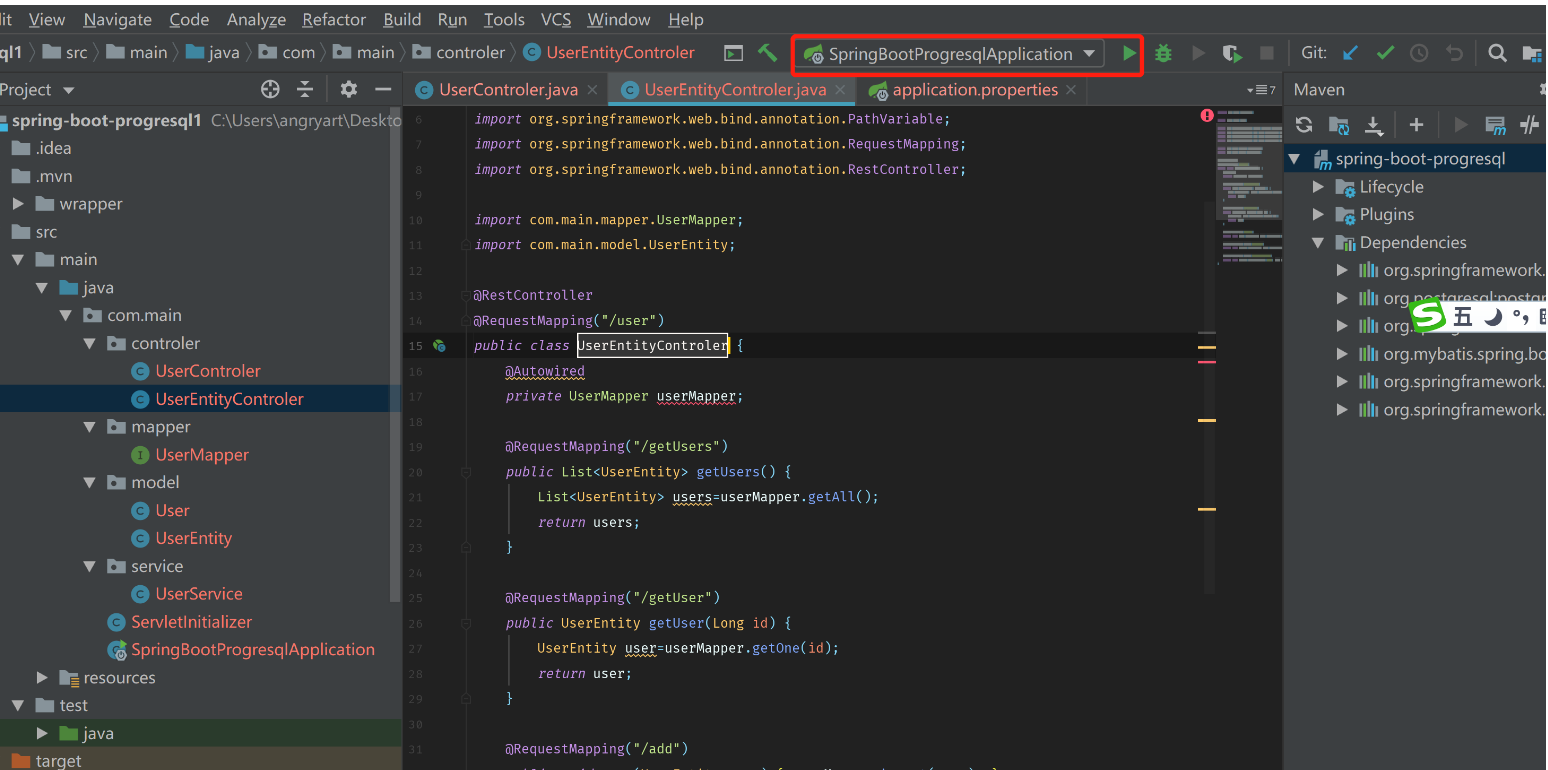Collapse getUsers method fold marker on line 20
The height and width of the screenshot is (770, 1548).
(465, 472)
